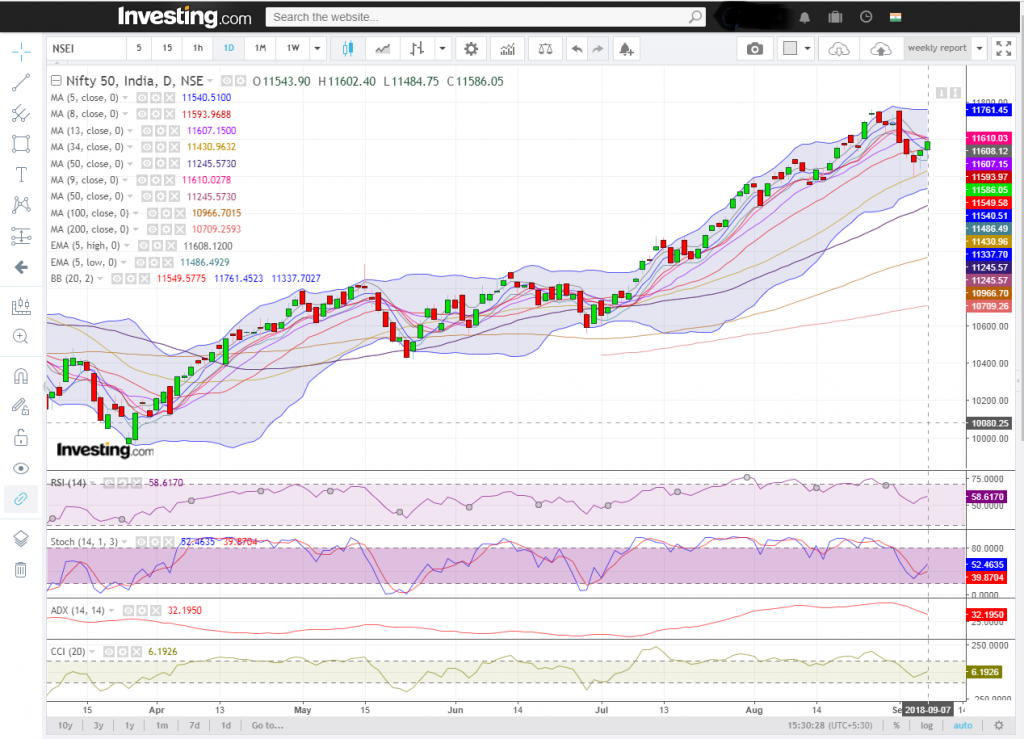
Task: Click the undo arrow
Action: (x=577, y=48)
